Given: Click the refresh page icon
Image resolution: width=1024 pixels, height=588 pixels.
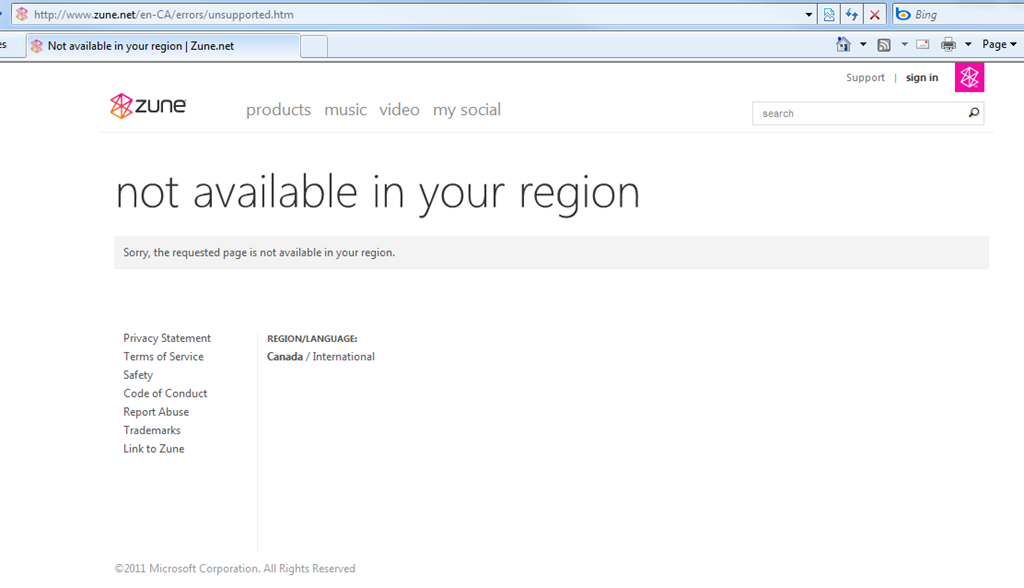Looking at the screenshot, I should tap(852, 14).
